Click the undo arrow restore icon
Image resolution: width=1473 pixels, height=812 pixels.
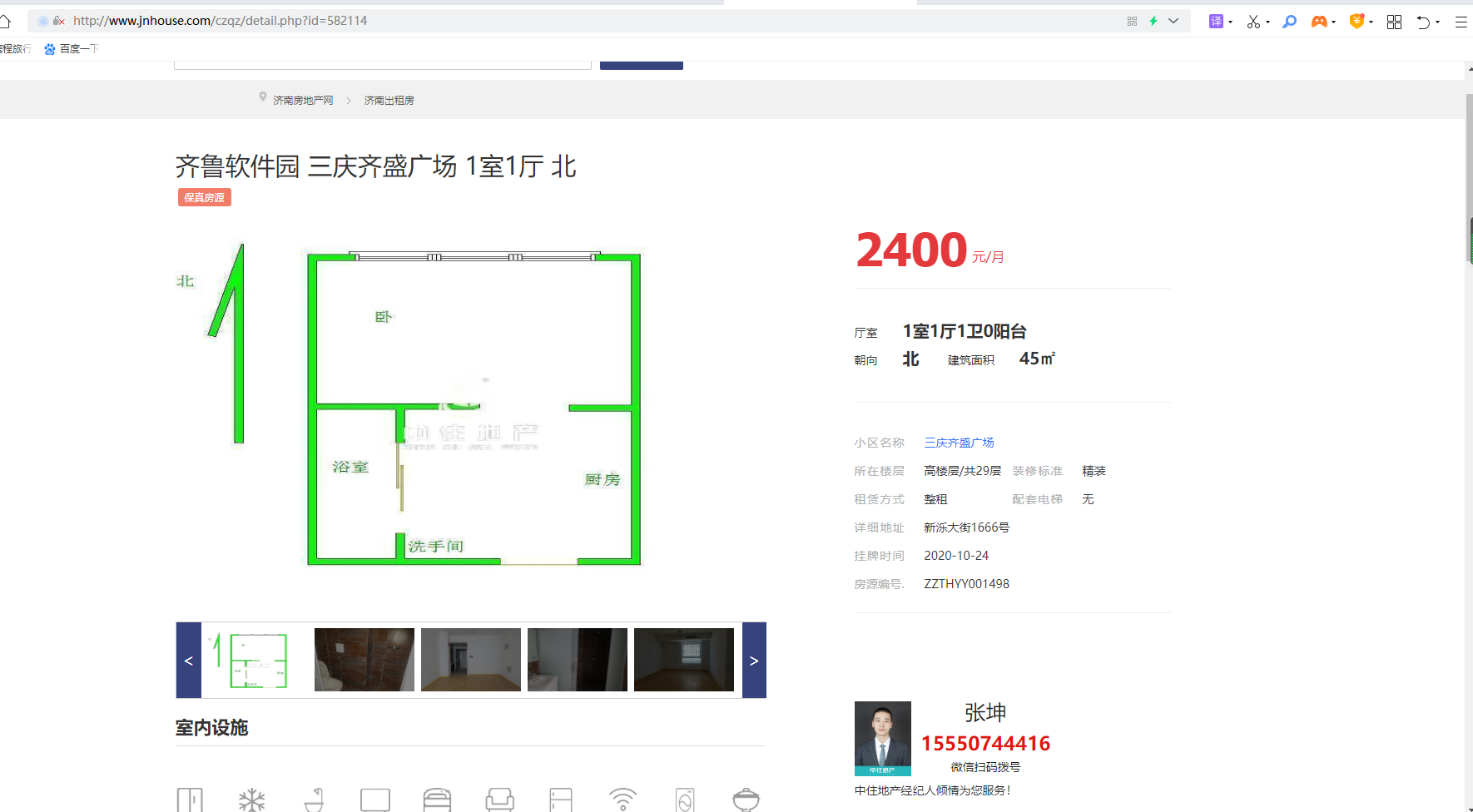(1424, 22)
